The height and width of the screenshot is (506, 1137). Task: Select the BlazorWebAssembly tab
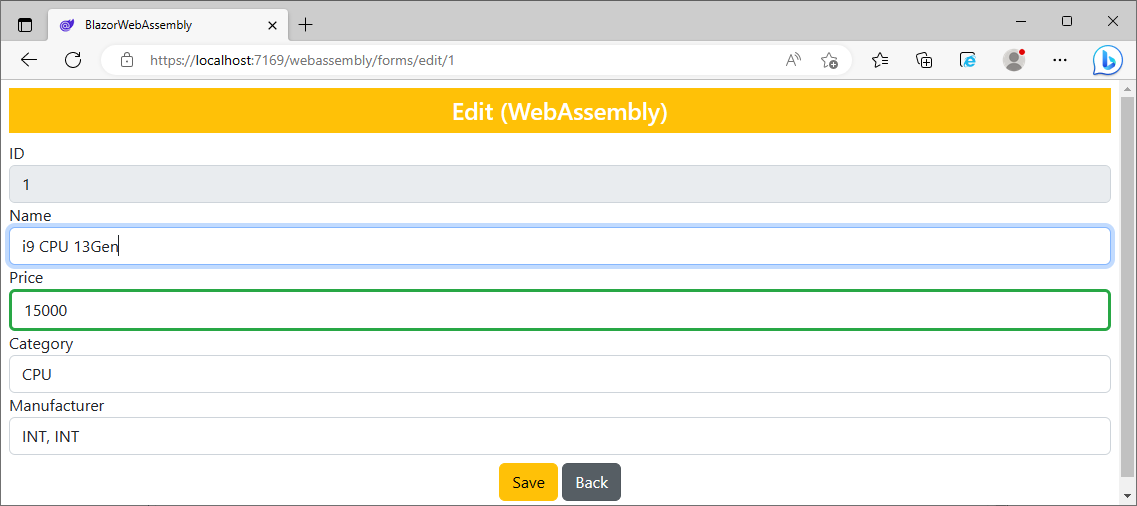tap(167, 25)
